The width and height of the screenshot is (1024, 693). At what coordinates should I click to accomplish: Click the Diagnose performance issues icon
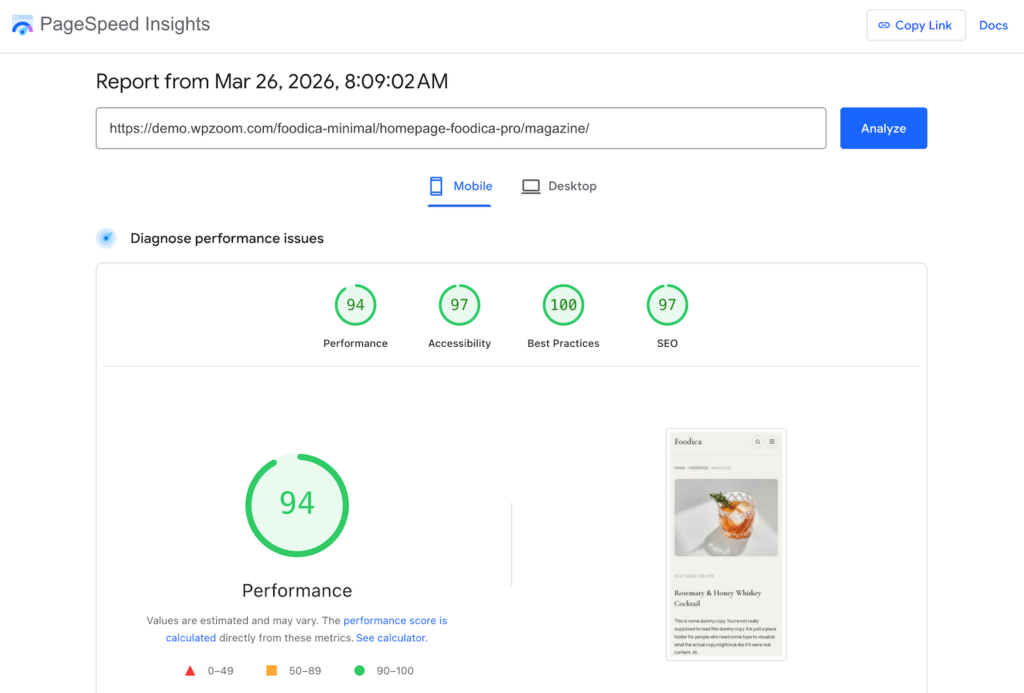106,238
